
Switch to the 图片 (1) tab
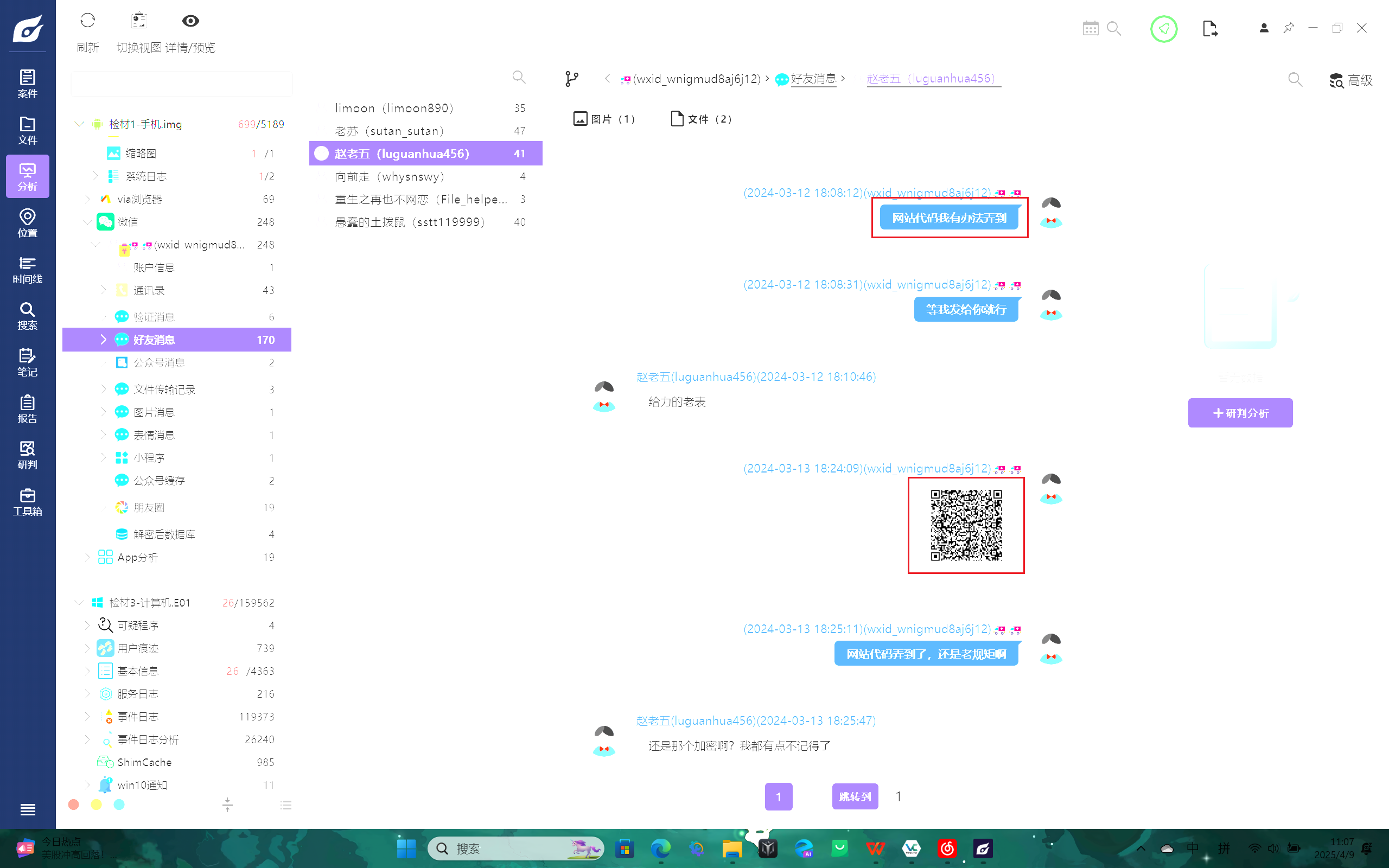coord(604,119)
